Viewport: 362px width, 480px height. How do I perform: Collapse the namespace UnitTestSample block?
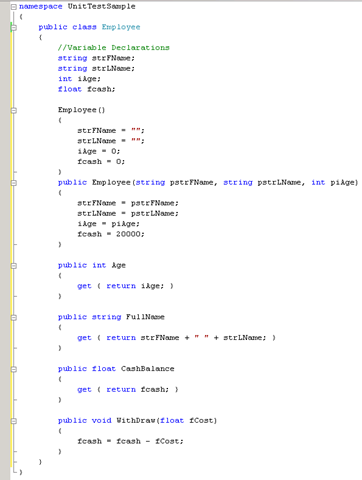[14, 7]
